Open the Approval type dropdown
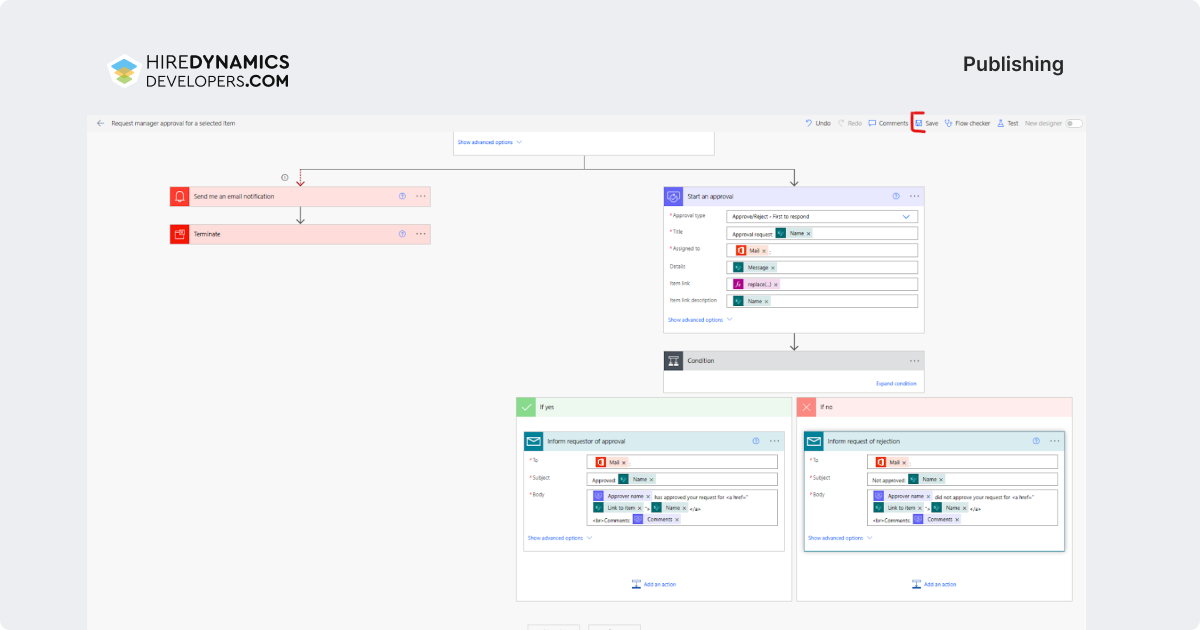1200x630 pixels. tap(822, 216)
